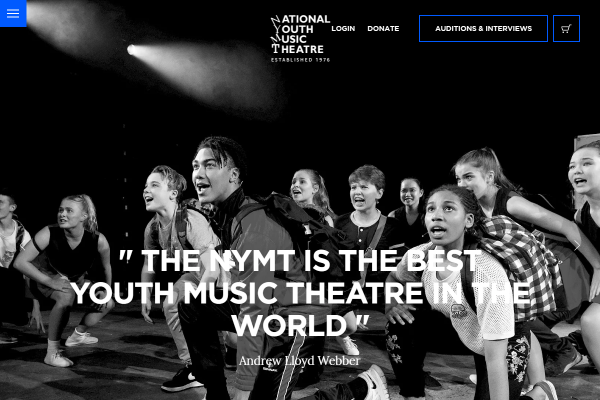Open the Login page
600x400 pixels.
tap(343, 29)
